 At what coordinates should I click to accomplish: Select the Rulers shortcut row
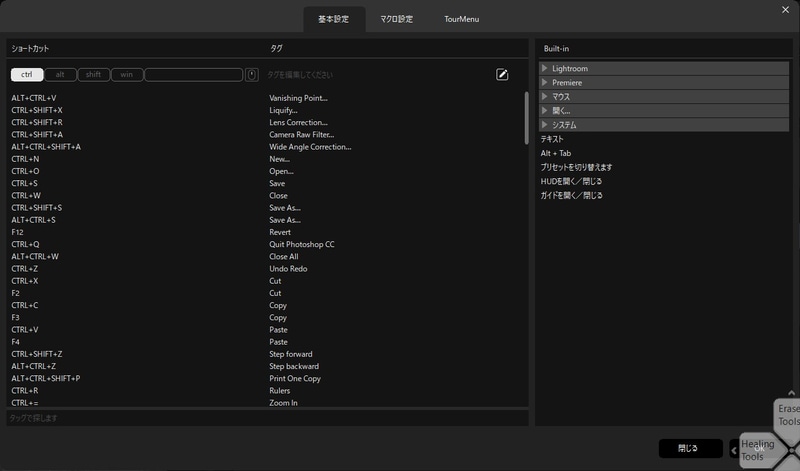(x=265, y=391)
